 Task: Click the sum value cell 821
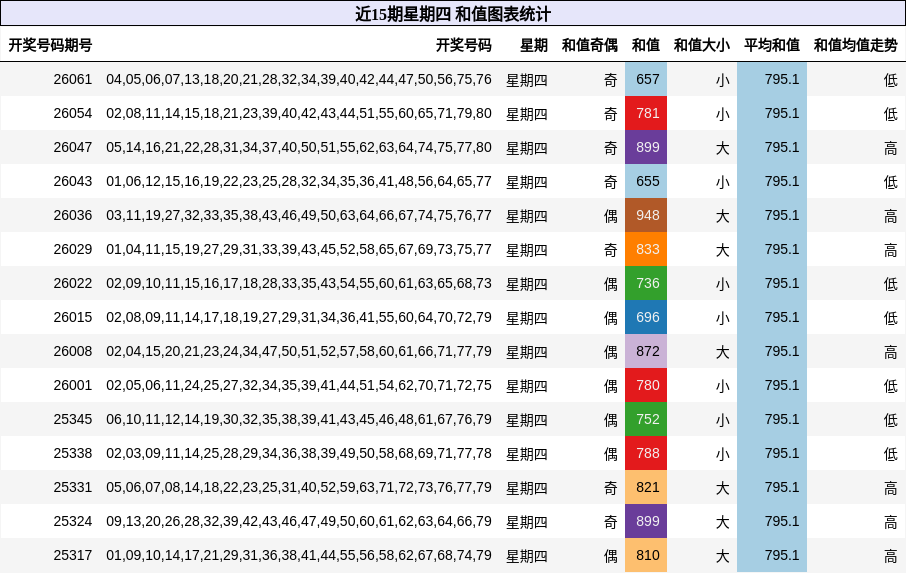point(646,488)
